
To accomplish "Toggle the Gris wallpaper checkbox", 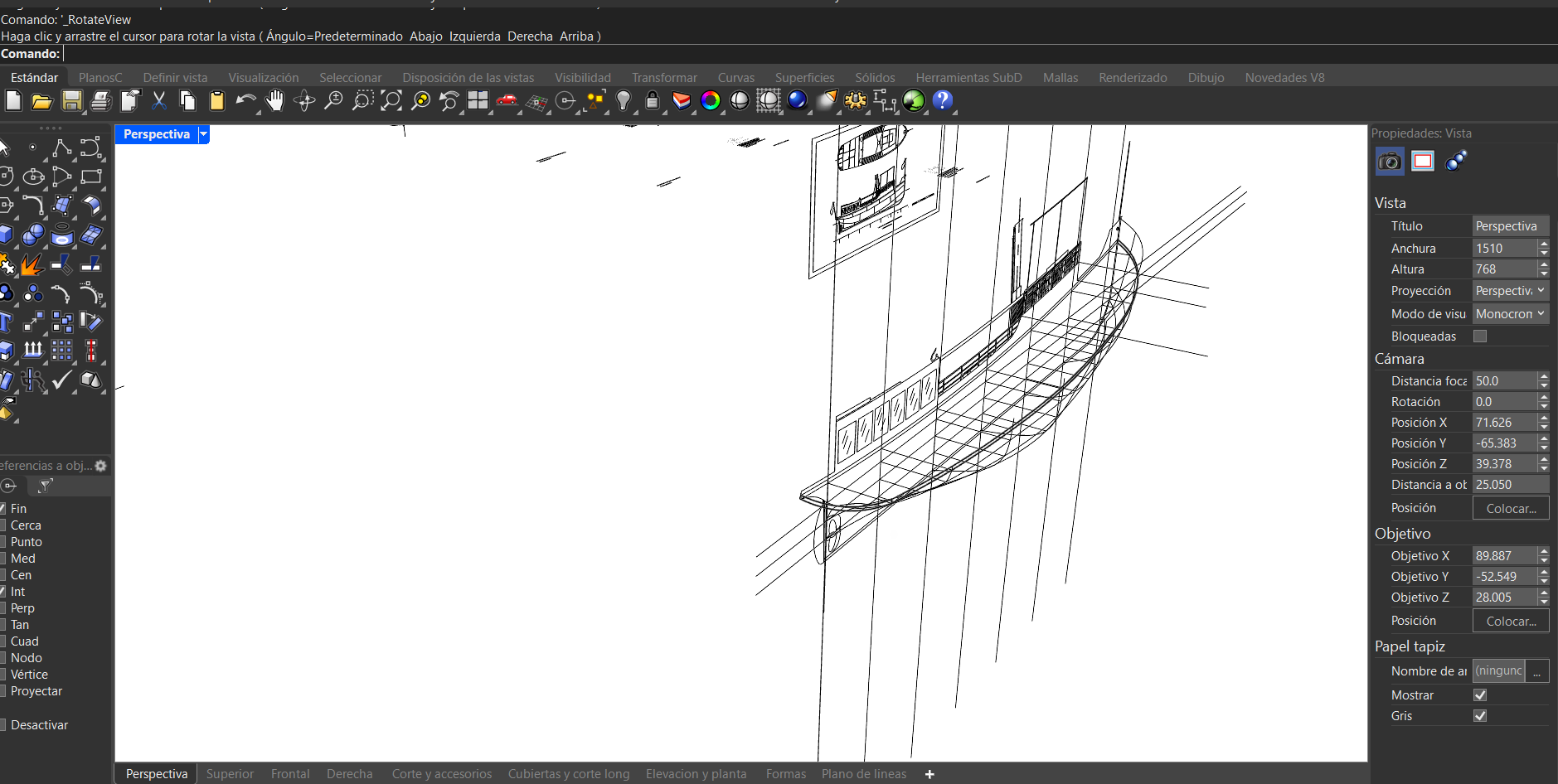I will (x=1480, y=716).
